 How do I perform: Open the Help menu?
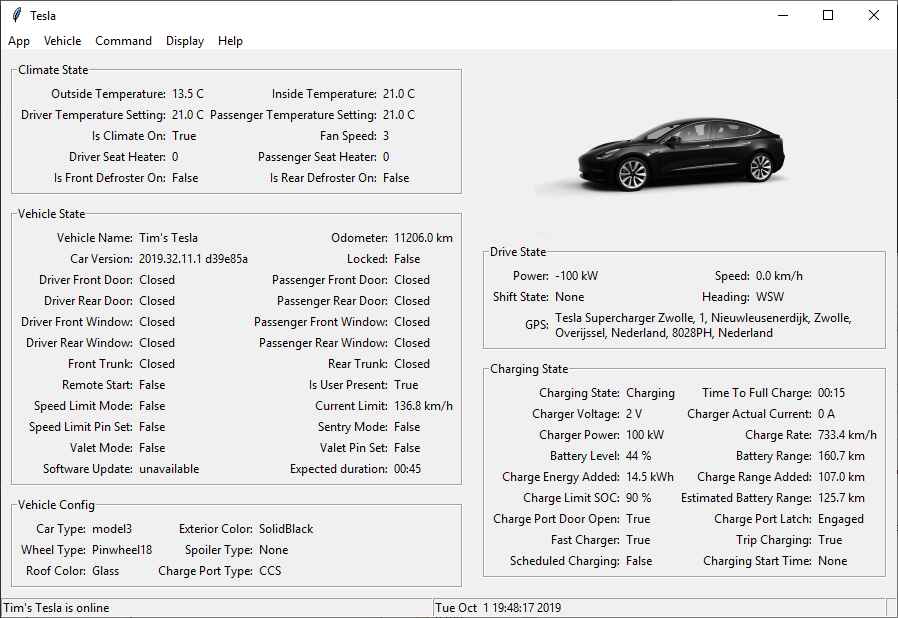(x=230, y=41)
